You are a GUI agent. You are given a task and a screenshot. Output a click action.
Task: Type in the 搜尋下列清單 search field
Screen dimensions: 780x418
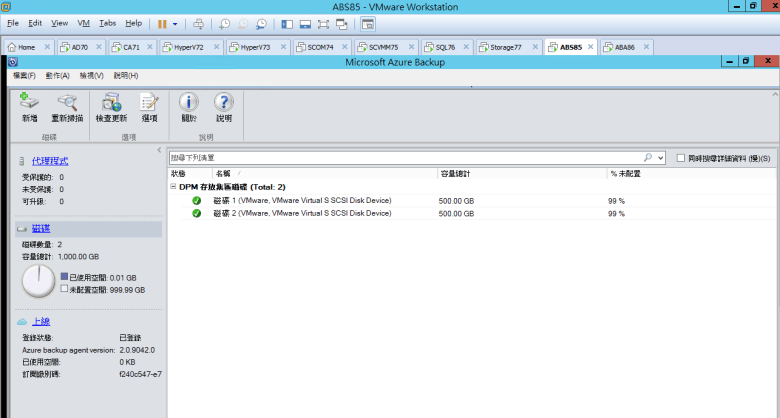(x=400, y=158)
